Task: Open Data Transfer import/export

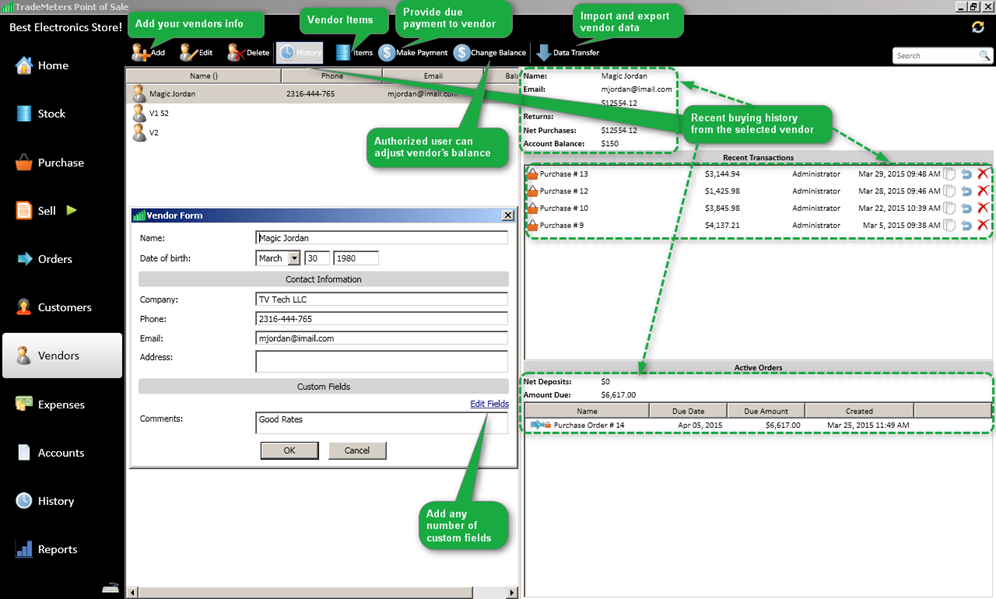Action: coord(544,52)
